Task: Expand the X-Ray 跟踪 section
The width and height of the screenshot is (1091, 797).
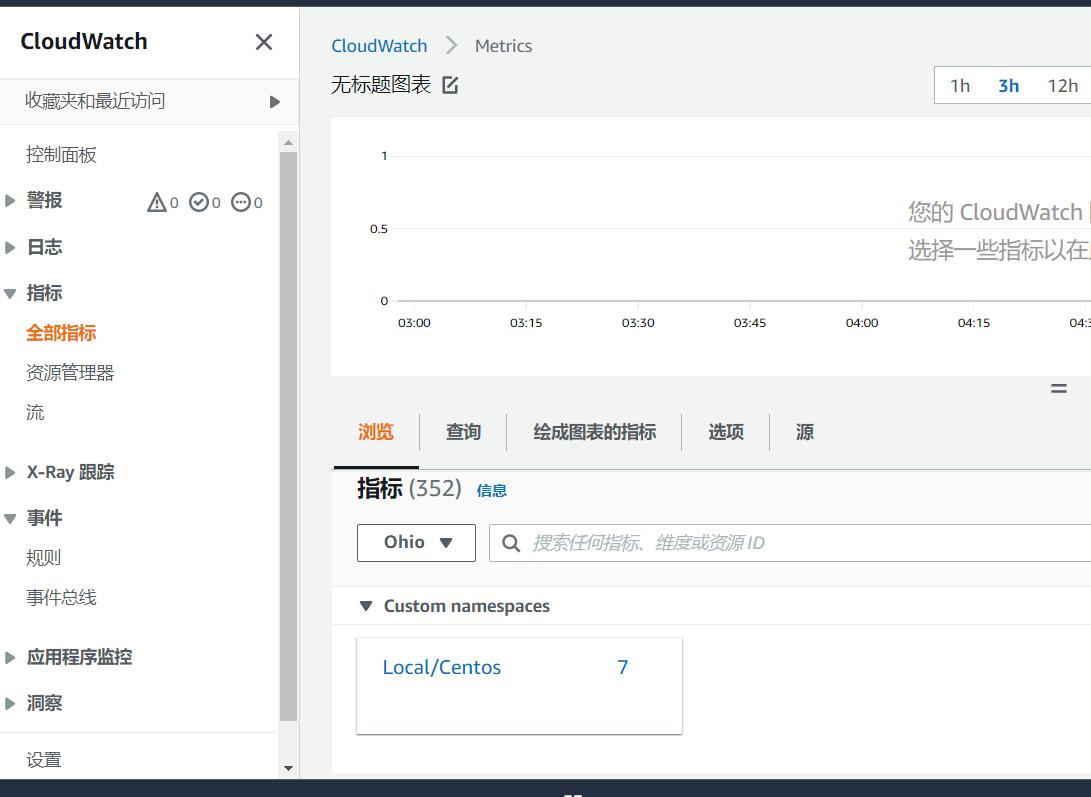Action: click(x=10, y=473)
